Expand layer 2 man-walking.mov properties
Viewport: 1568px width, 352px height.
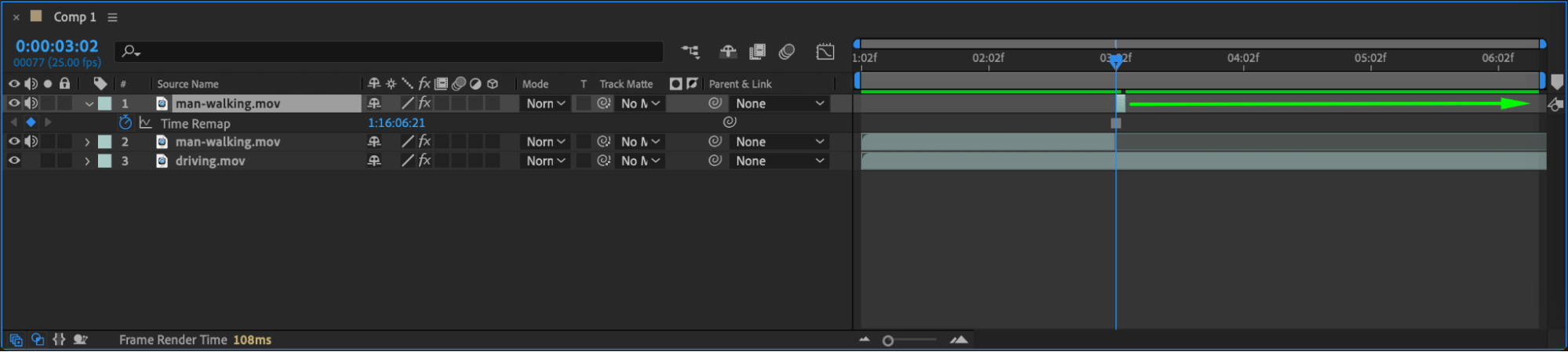point(87,142)
